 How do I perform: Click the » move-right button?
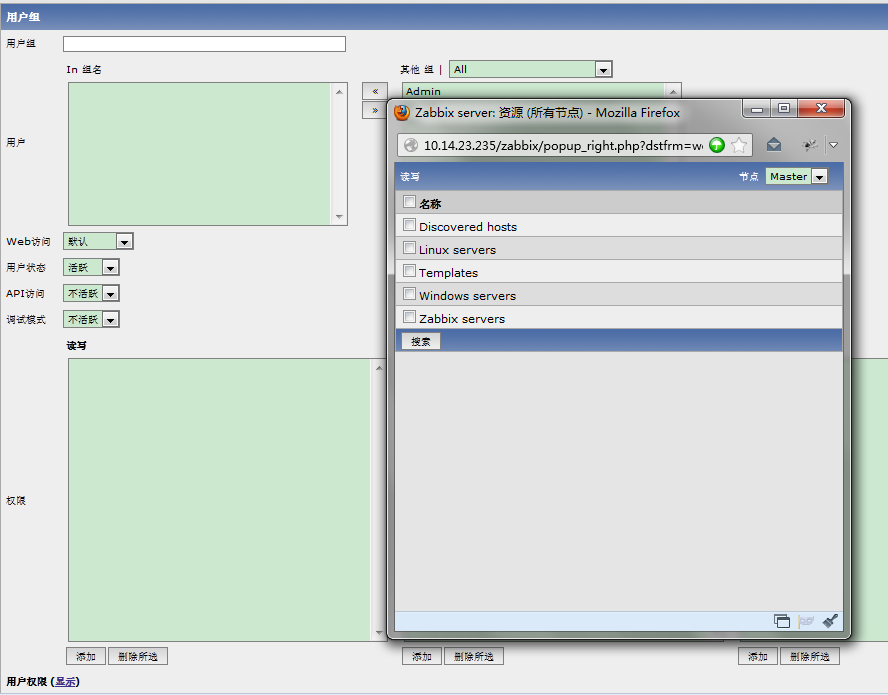[375, 110]
